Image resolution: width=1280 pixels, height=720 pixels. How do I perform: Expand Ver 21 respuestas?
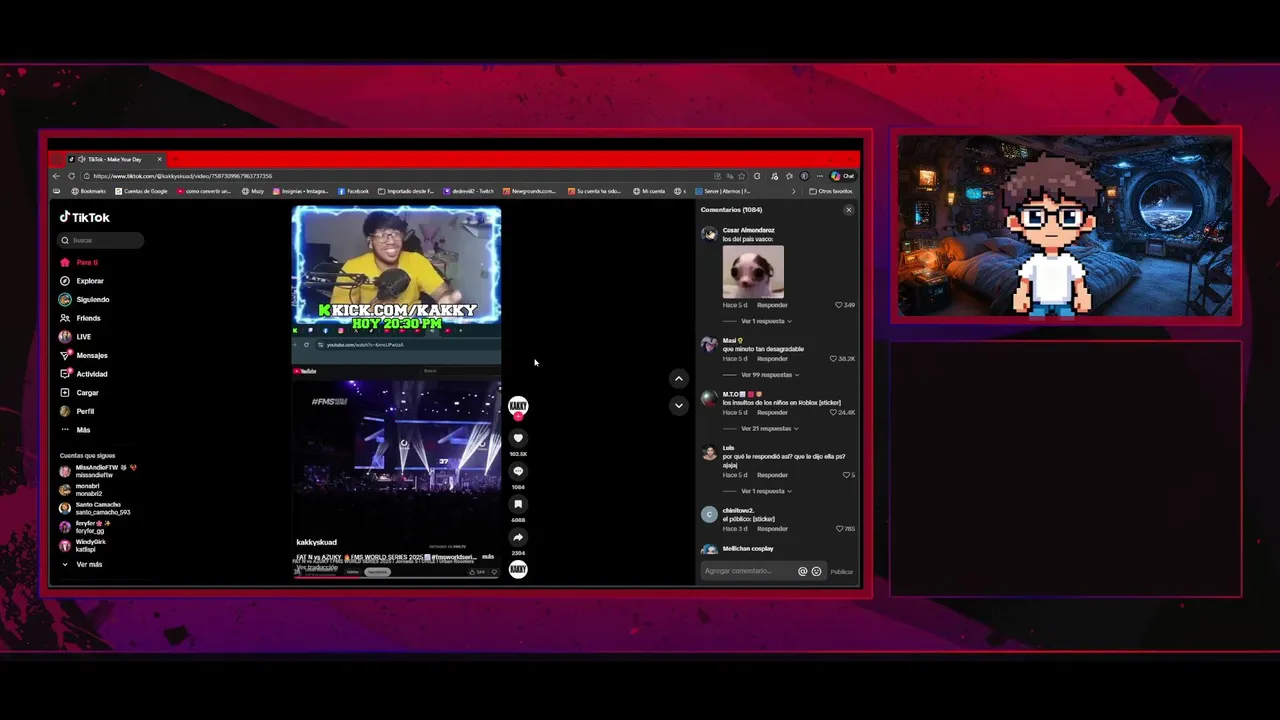768,428
